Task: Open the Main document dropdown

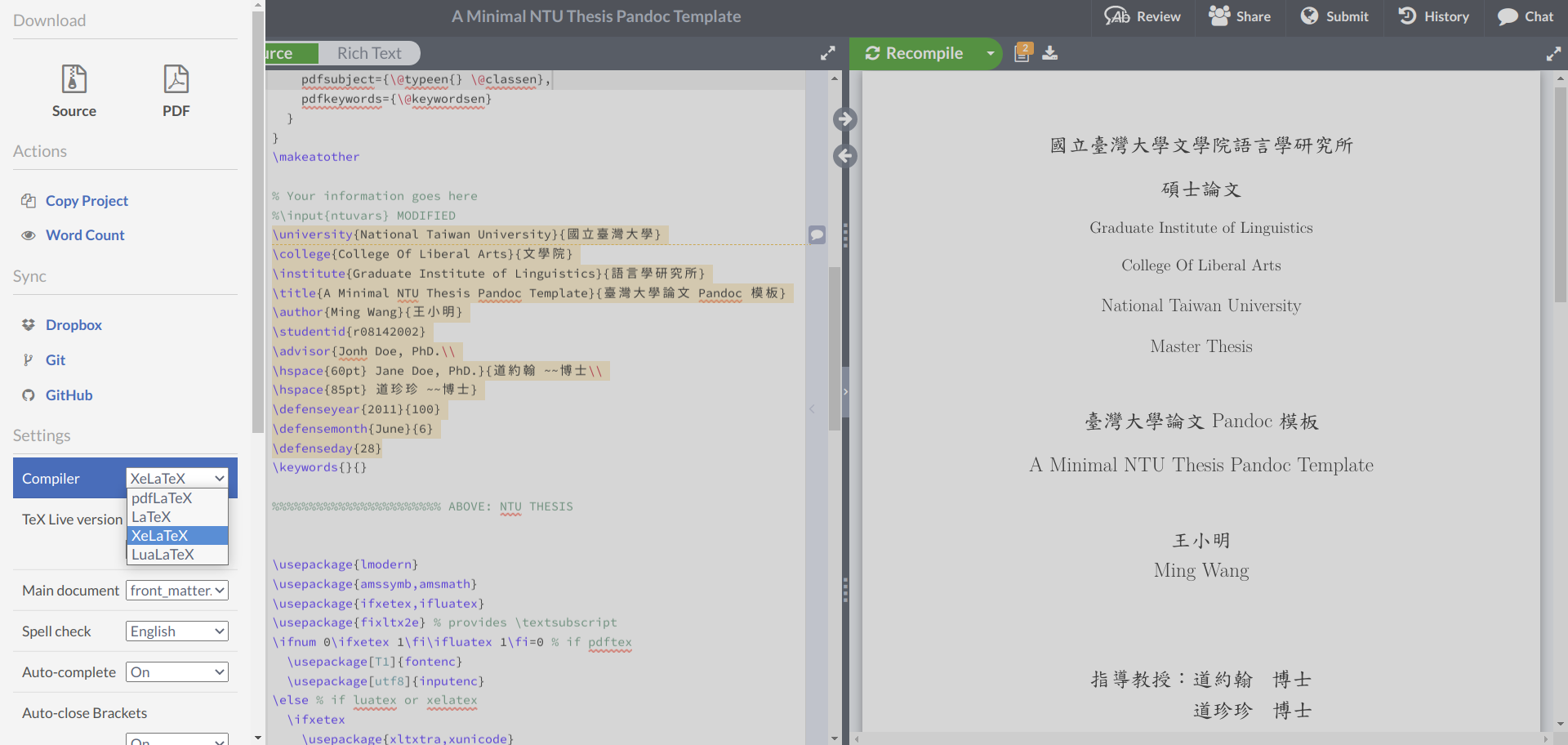Action: click(x=177, y=591)
